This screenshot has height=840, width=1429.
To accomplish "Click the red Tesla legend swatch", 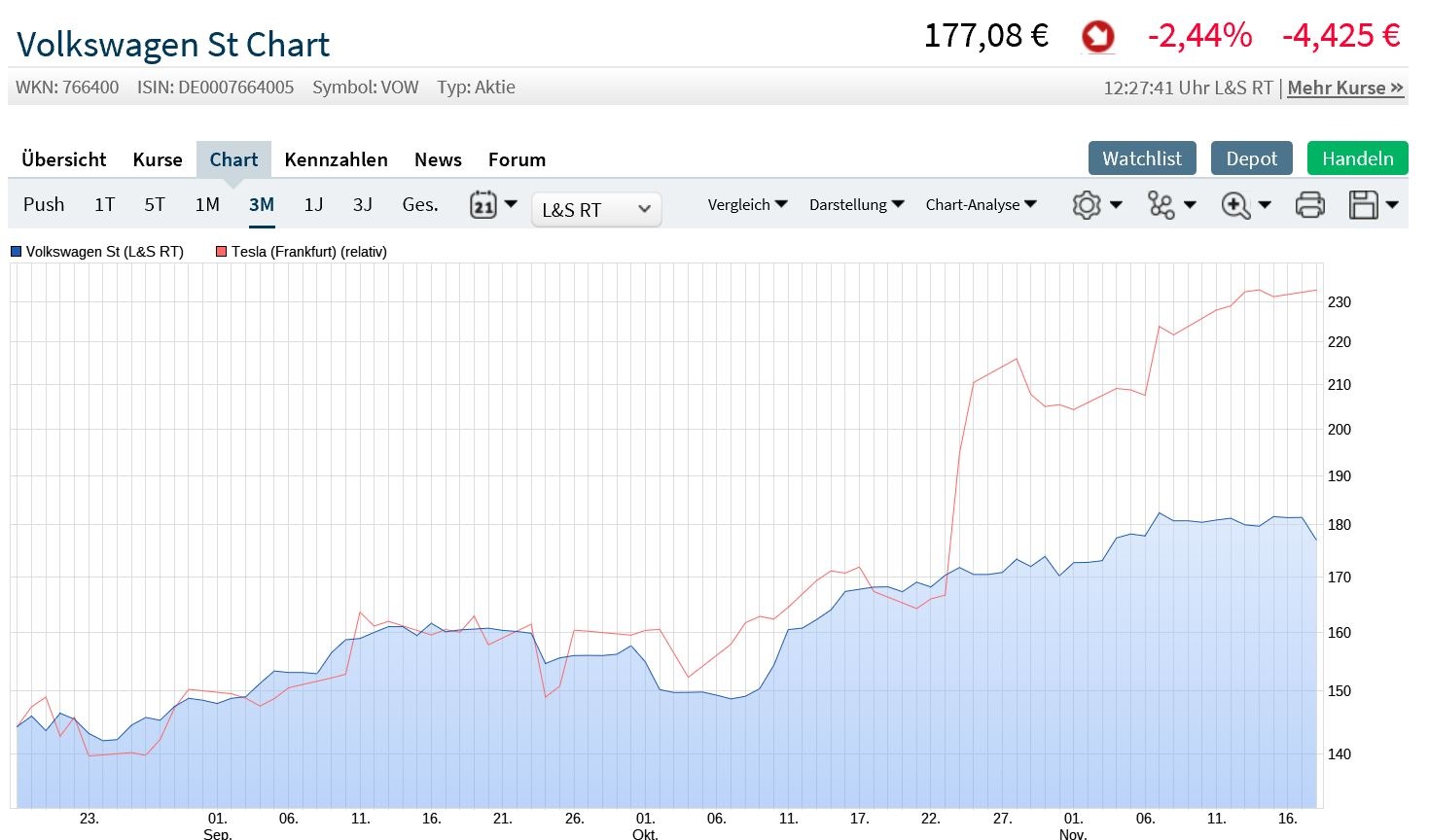I will (221, 252).
